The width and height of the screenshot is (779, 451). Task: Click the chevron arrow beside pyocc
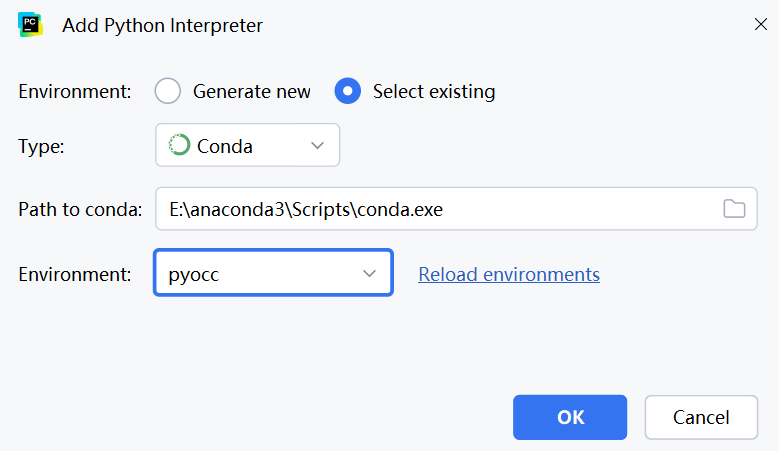point(370,273)
